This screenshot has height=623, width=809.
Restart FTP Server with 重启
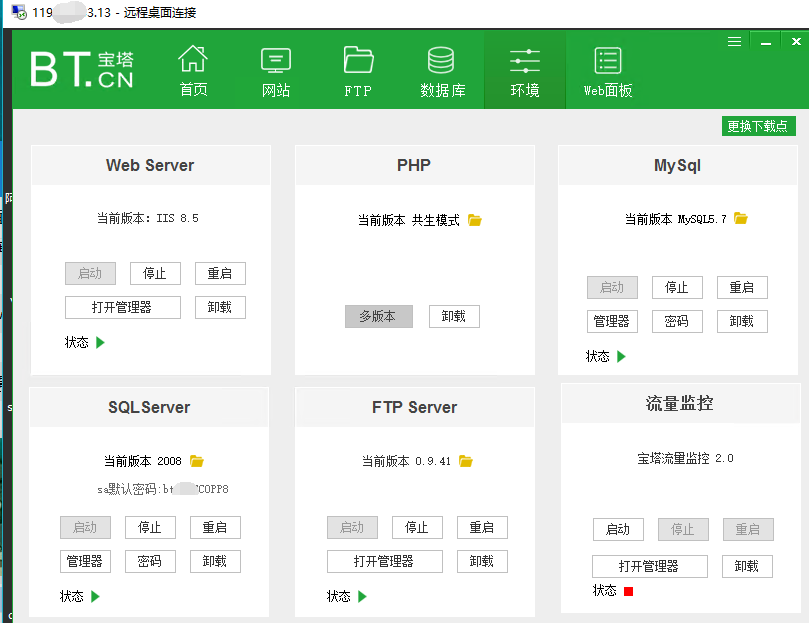(x=482, y=528)
